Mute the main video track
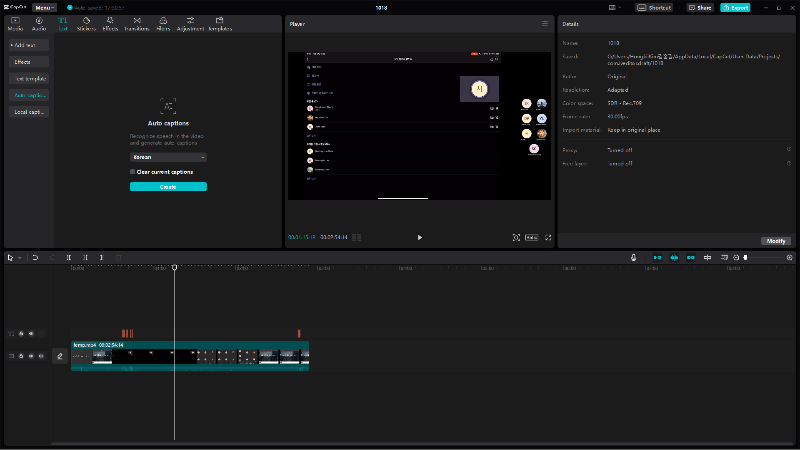Image resolution: width=800 pixels, height=450 pixels. pyautogui.click(x=41, y=356)
